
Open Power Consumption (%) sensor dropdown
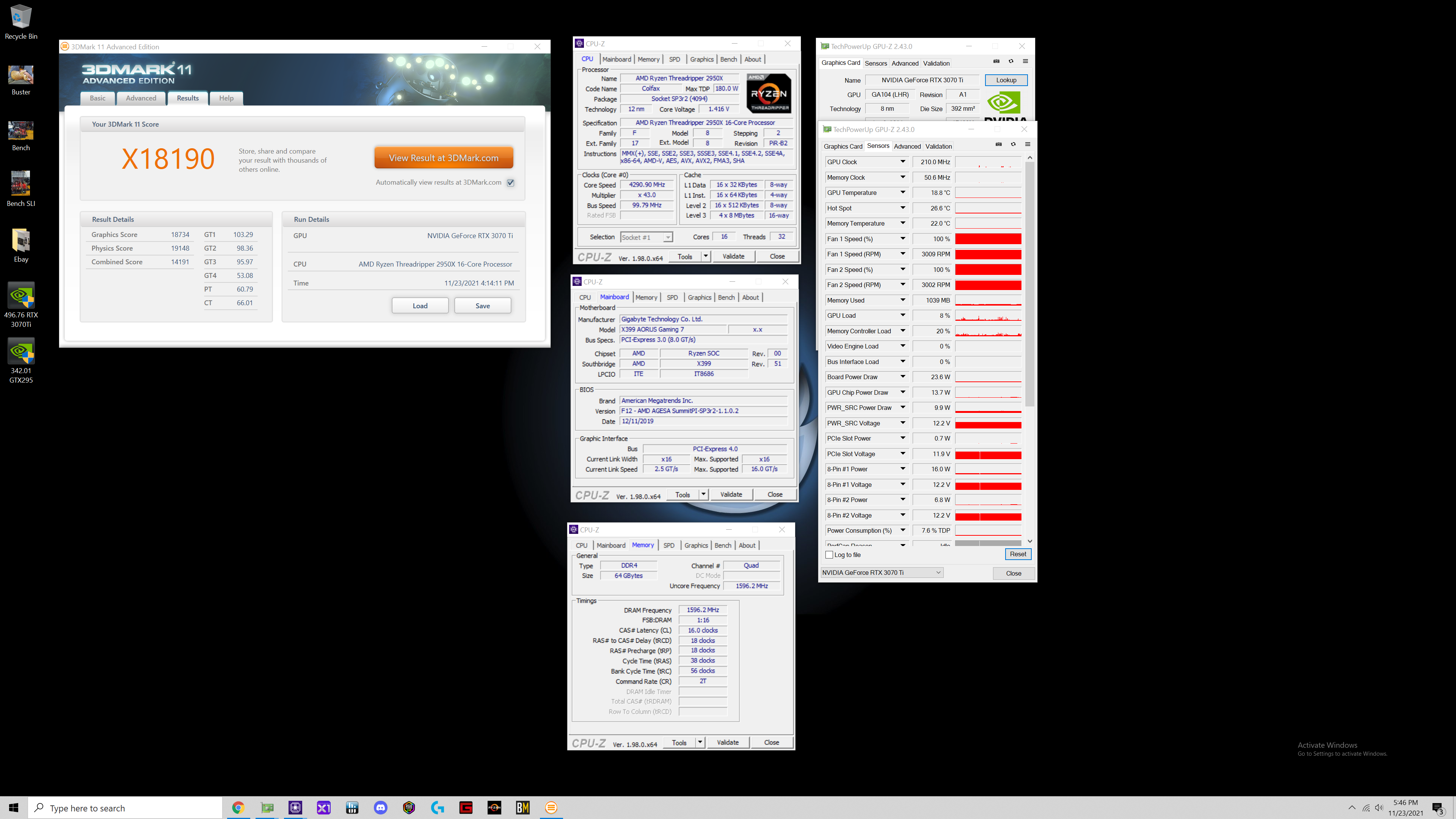pos(903,530)
